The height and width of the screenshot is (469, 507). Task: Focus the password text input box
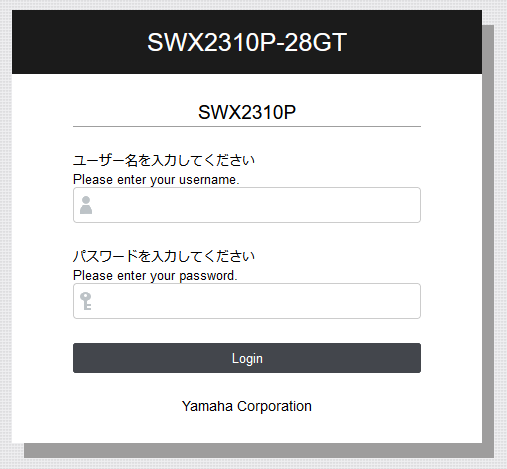(x=247, y=301)
